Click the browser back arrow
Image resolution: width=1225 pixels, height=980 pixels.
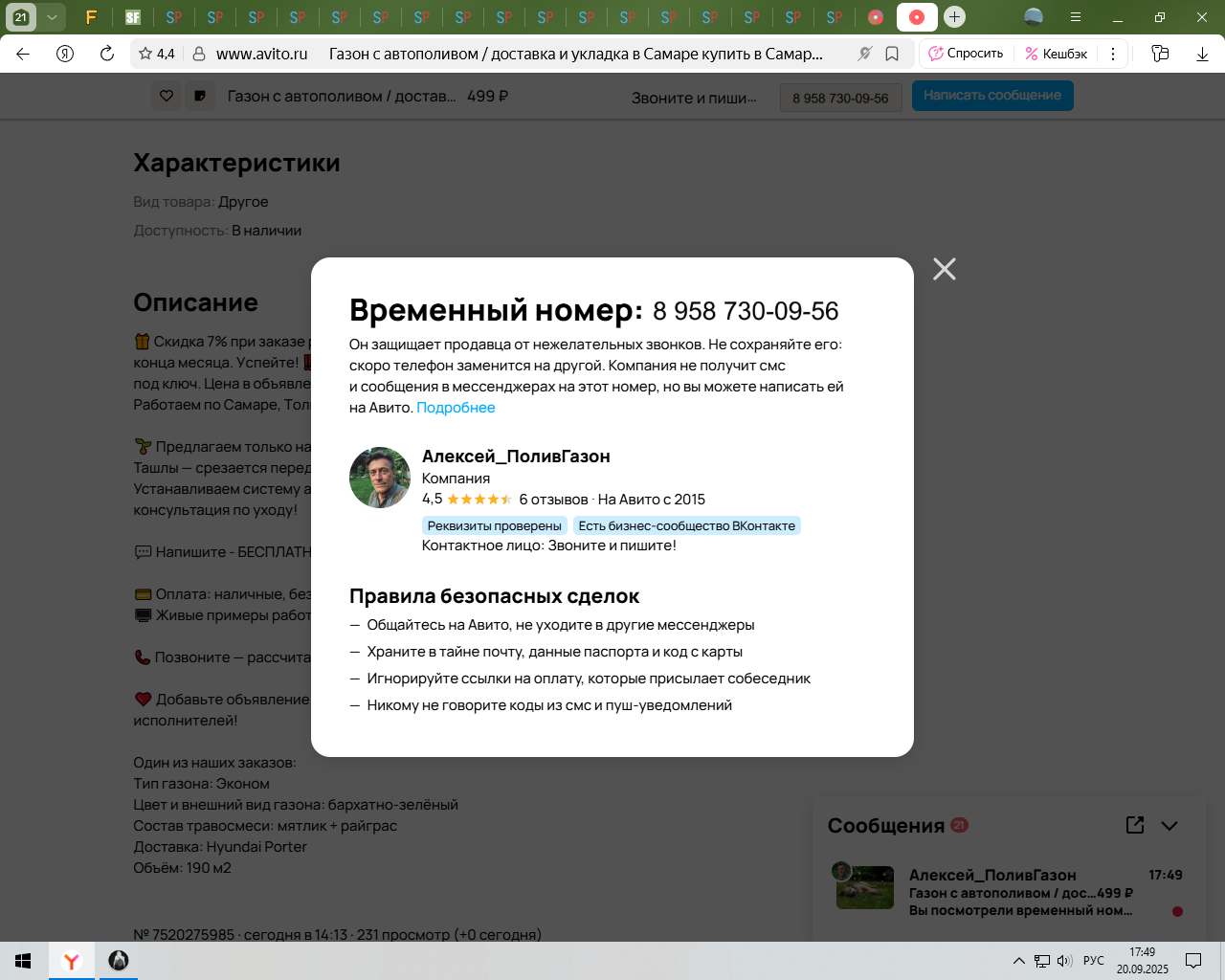(x=23, y=54)
